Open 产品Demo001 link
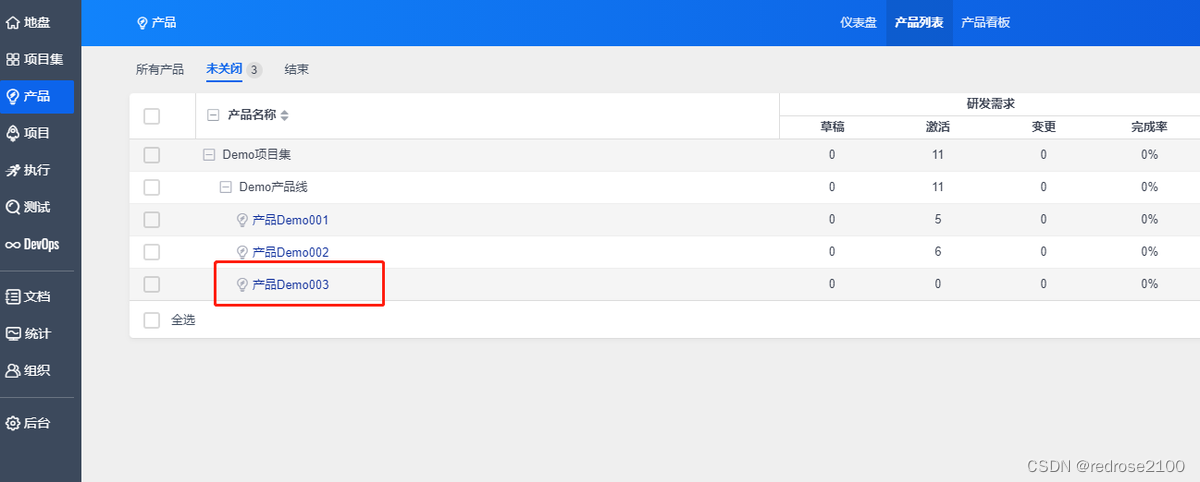Screen dimensions: 1200x482 tap(290, 220)
